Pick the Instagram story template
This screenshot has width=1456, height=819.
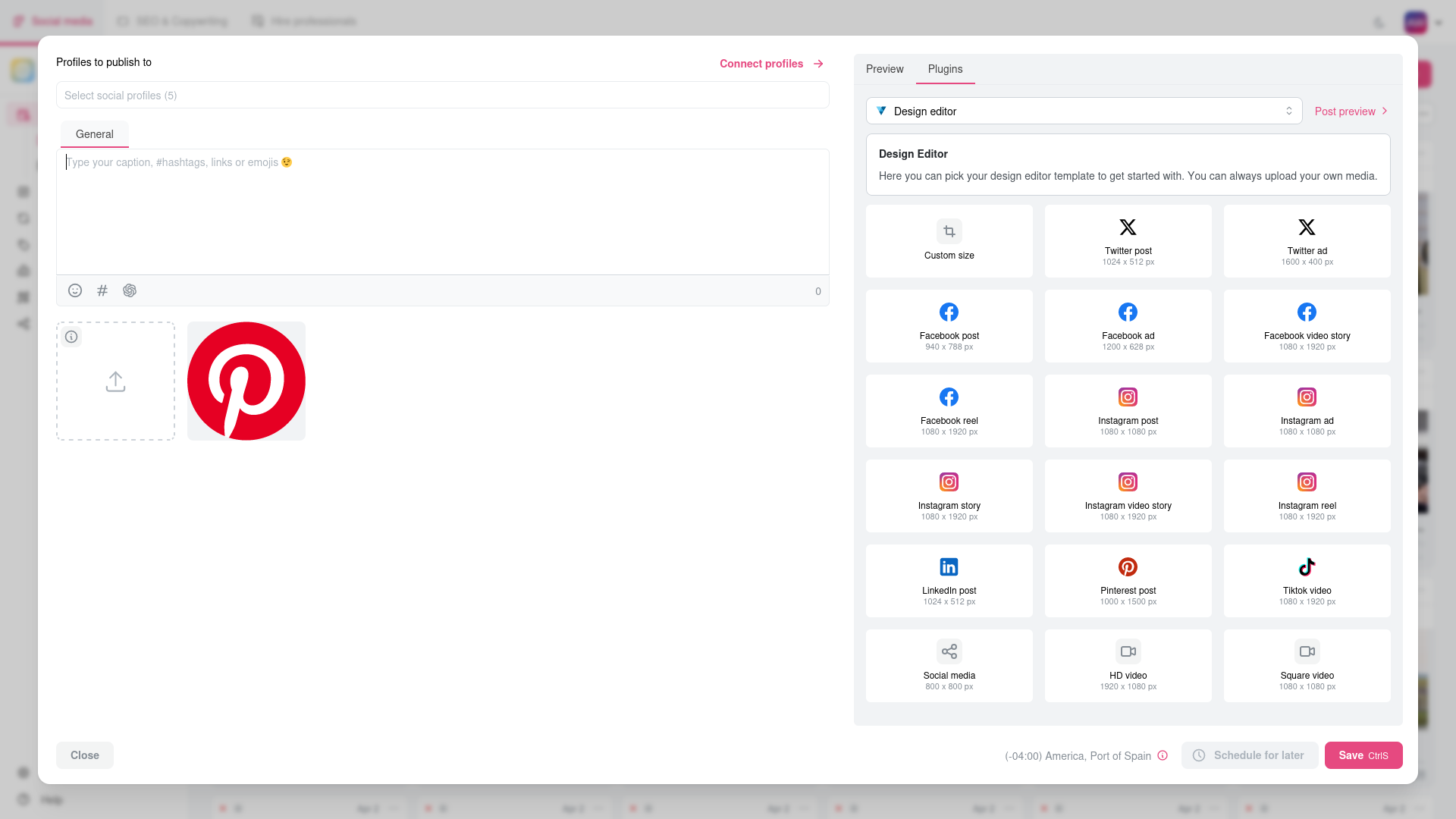pyautogui.click(x=949, y=496)
